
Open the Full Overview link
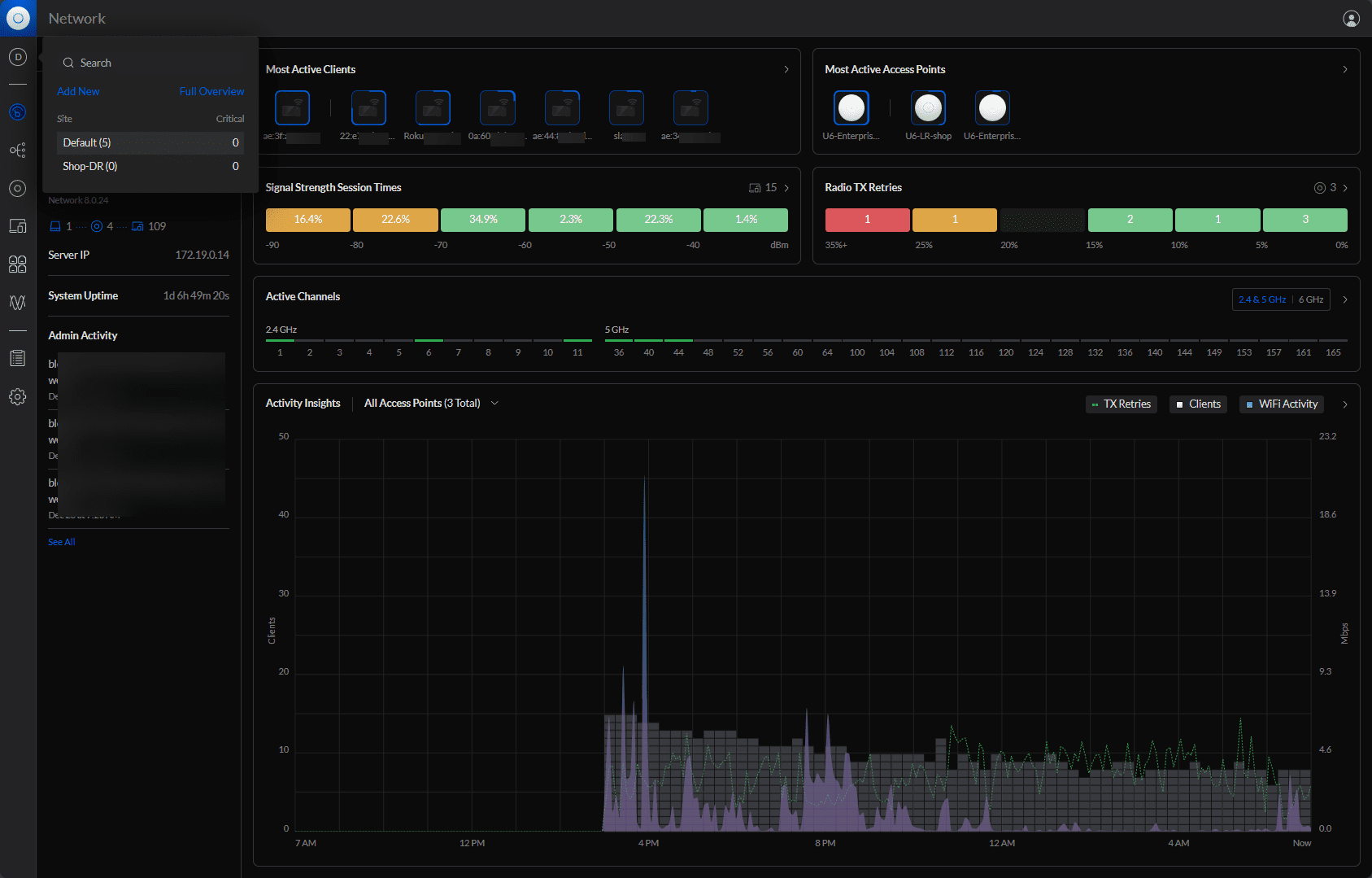(x=211, y=92)
